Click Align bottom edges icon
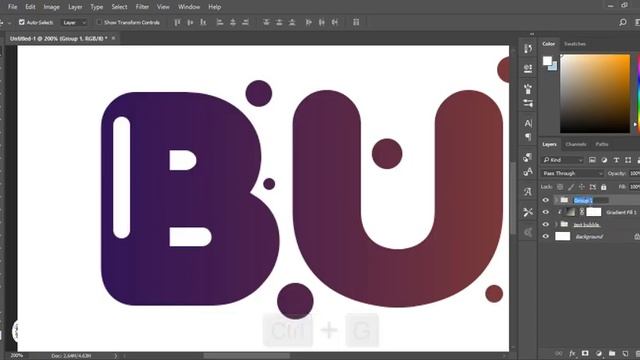Image resolution: width=640 pixels, height=360 pixels. pos(203,22)
